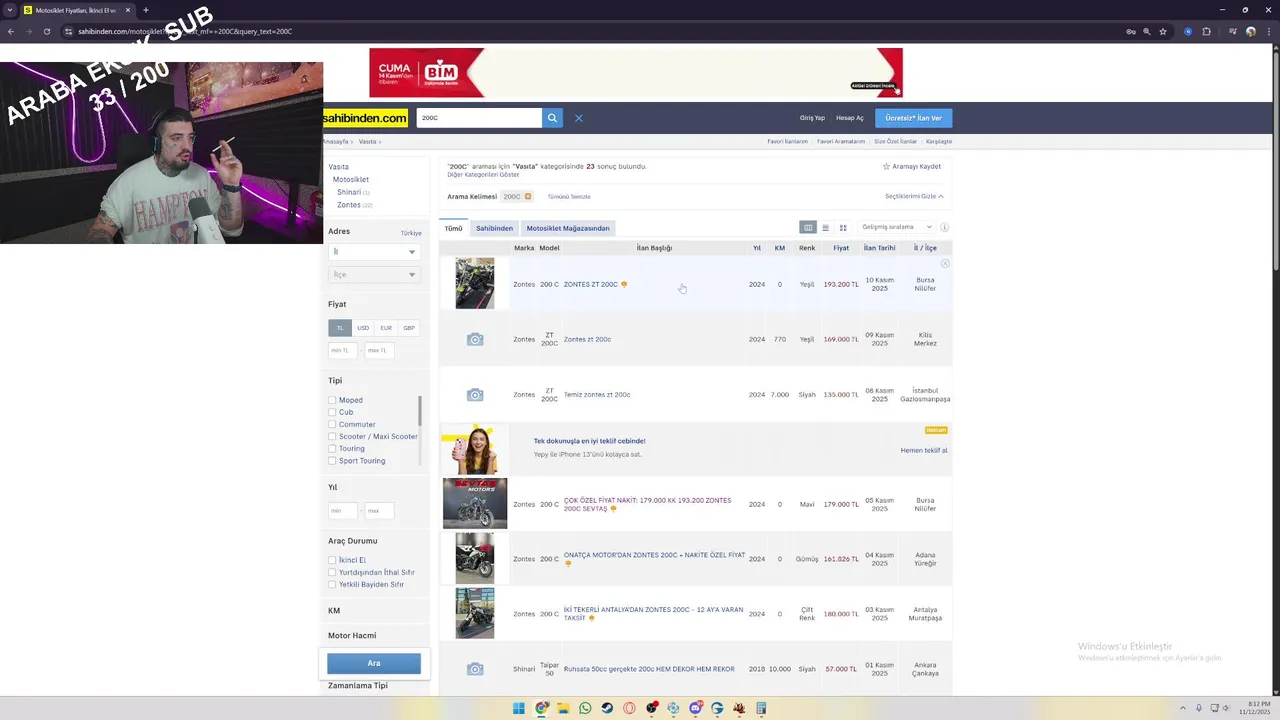
Task: Check the Sport Touring checkbox
Action: pyautogui.click(x=332, y=461)
